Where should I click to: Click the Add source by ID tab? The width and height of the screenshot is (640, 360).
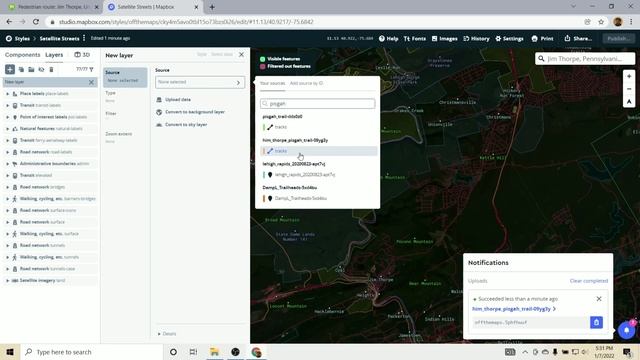[x=306, y=83]
